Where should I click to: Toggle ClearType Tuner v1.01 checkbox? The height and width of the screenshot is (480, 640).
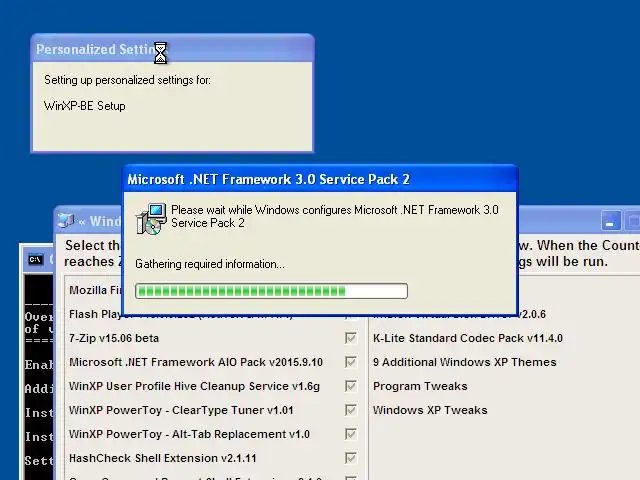[x=351, y=410]
